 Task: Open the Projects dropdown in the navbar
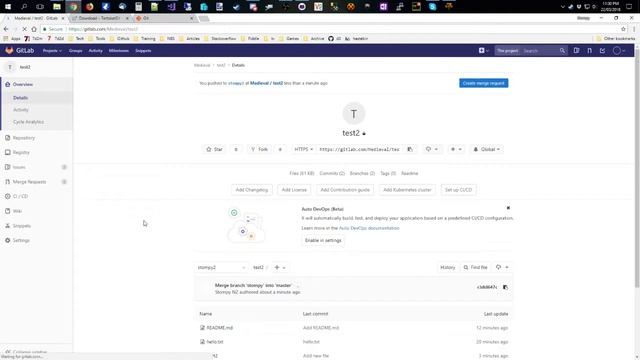pyautogui.click(x=52, y=51)
